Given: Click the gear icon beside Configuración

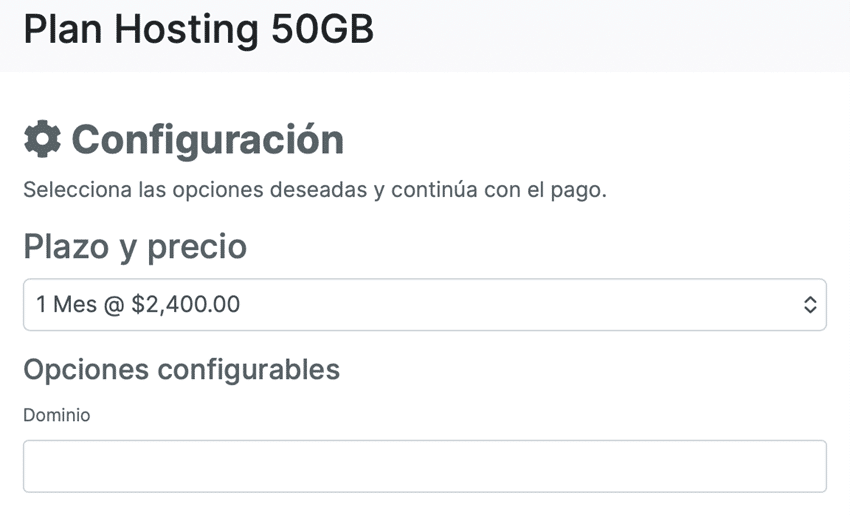Looking at the screenshot, I should (42, 140).
